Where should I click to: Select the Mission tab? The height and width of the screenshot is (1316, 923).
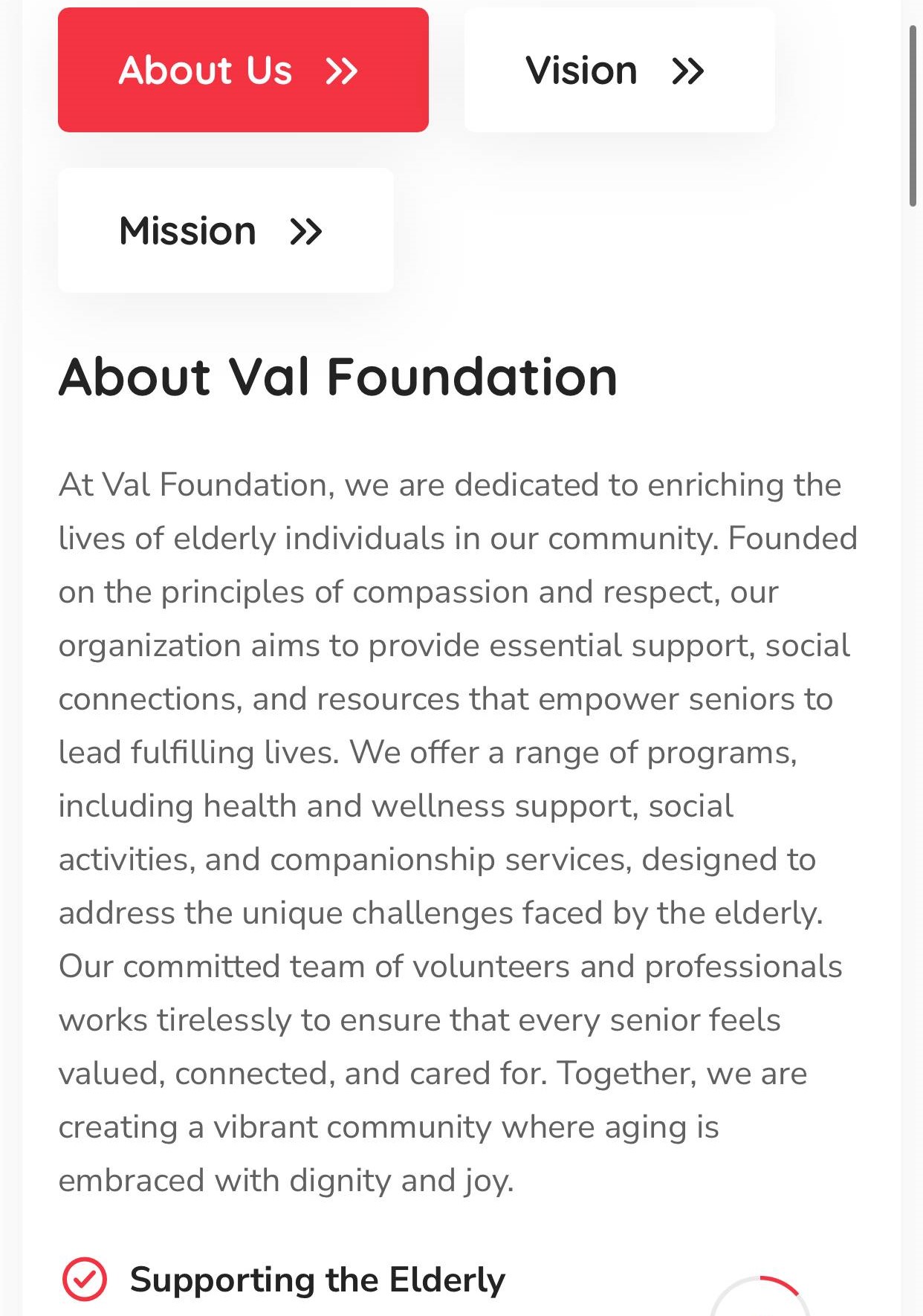(187, 231)
